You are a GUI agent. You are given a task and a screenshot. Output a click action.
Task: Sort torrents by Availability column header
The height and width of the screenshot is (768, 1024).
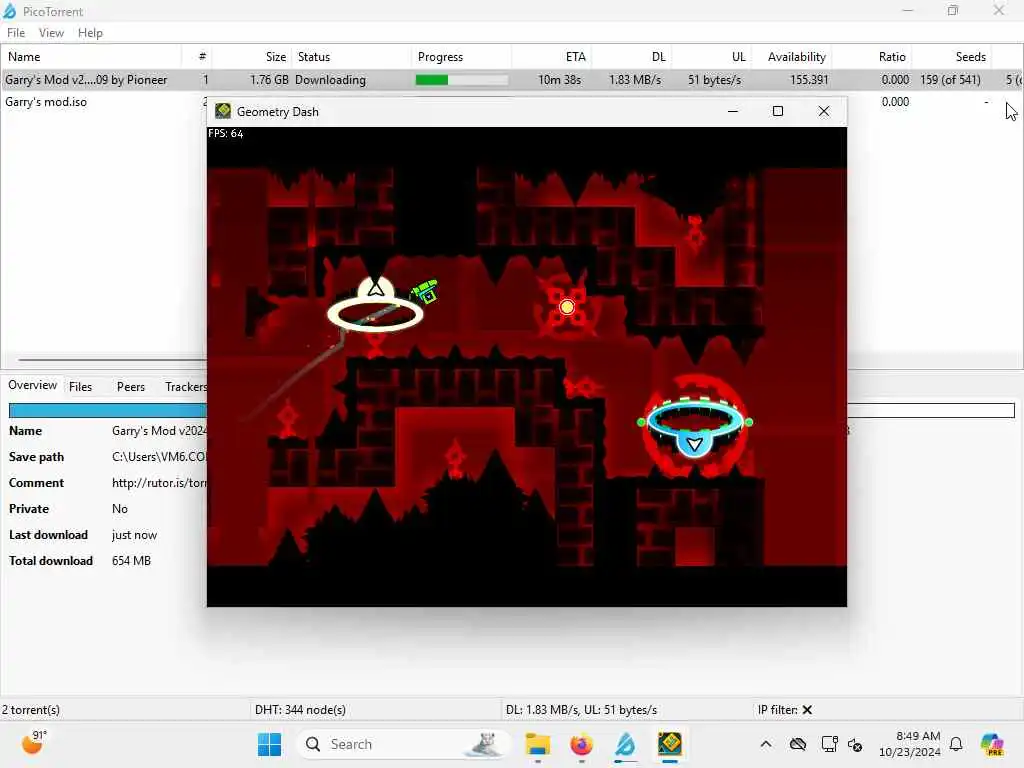790,57
